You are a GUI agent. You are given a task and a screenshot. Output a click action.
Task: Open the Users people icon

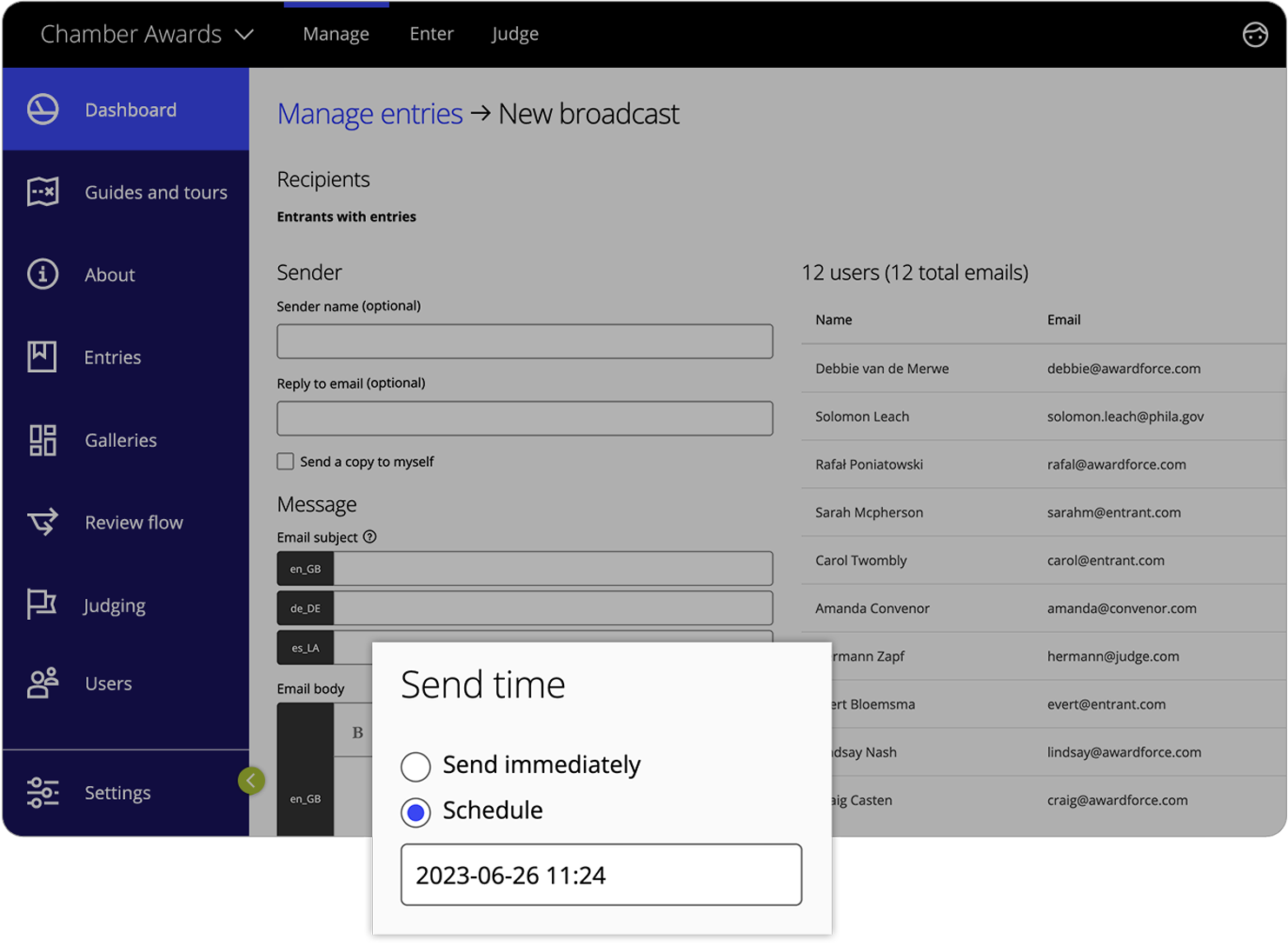click(x=41, y=683)
